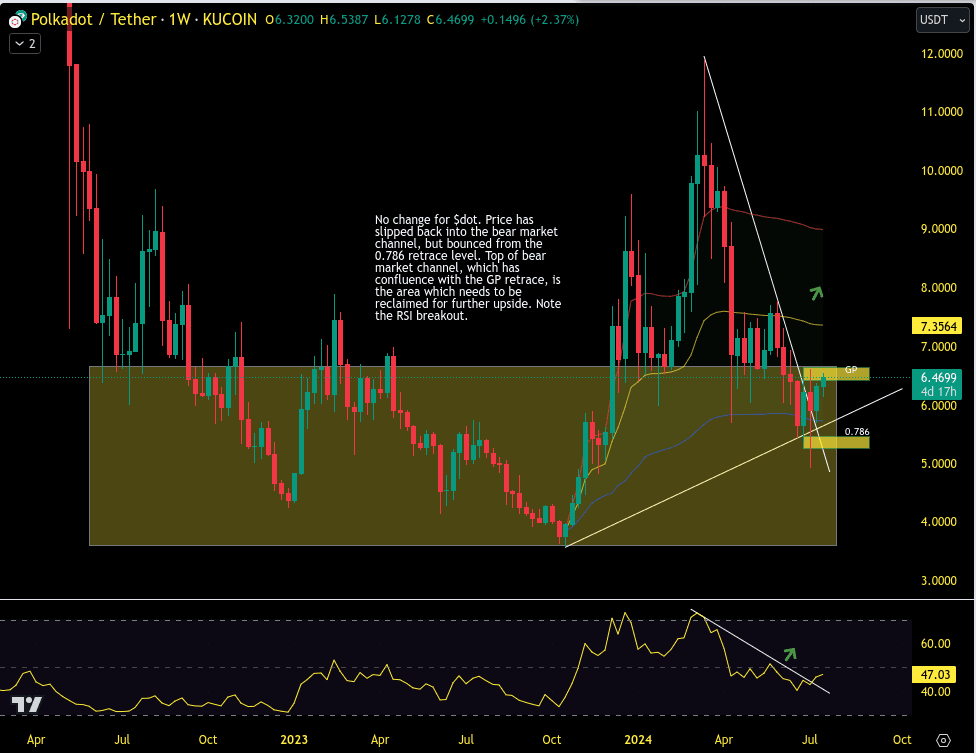Click the yellow RSI value tag 47.03

point(936,675)
